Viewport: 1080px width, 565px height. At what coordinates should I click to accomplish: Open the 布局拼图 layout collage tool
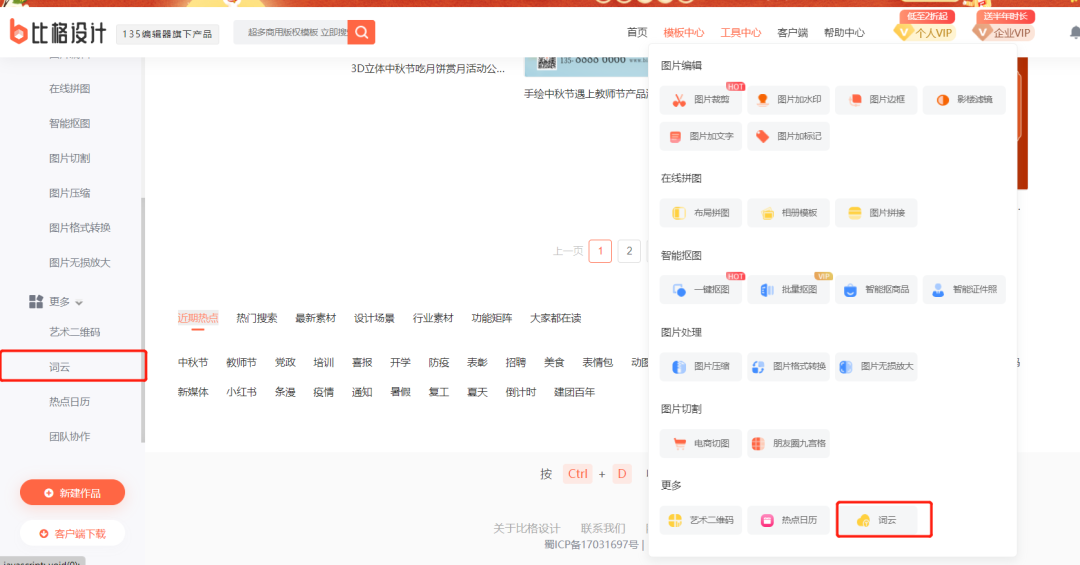pos(701,213)
